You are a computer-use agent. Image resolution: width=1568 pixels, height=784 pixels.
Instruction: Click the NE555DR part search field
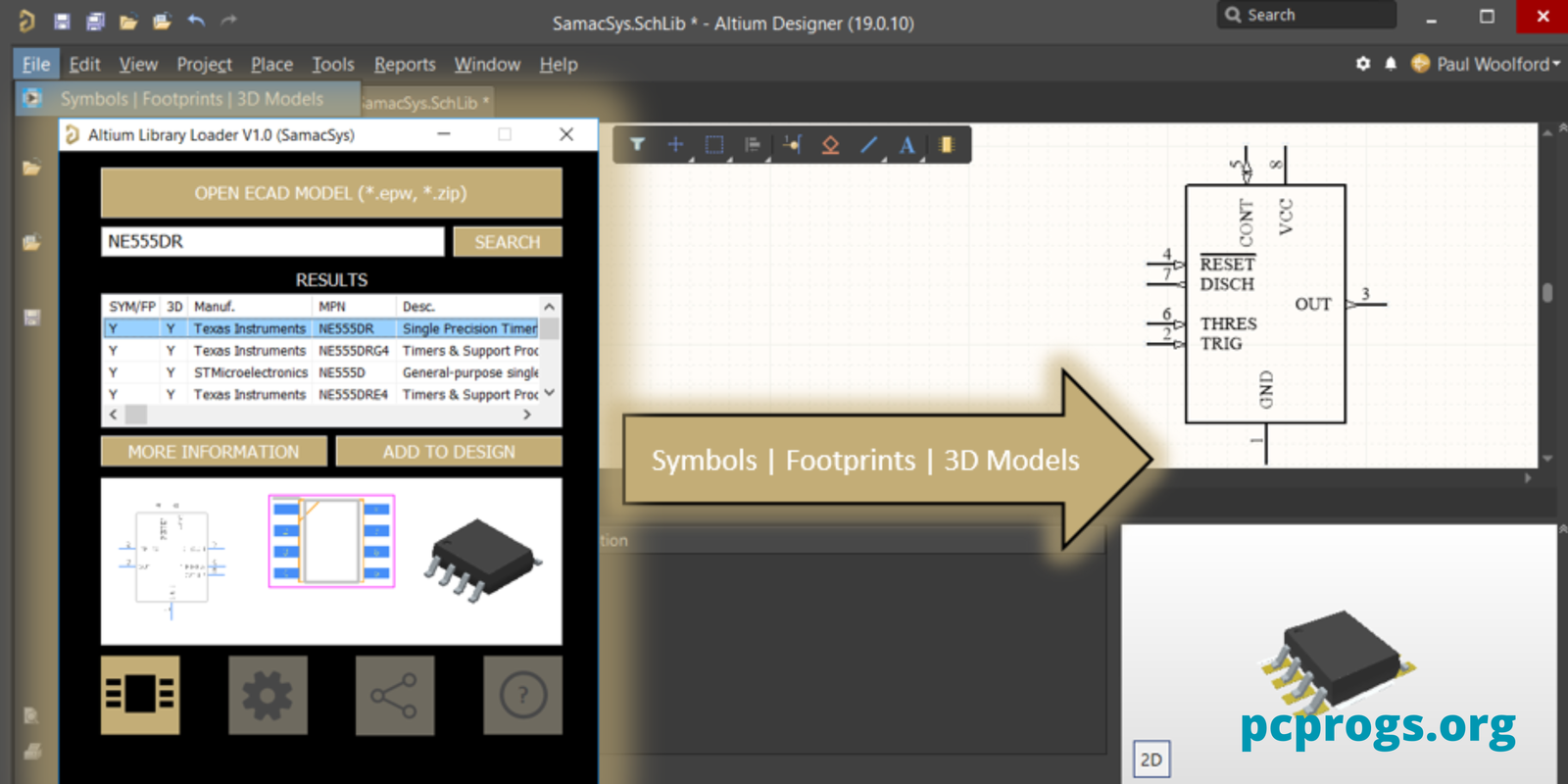click(272, 242)
